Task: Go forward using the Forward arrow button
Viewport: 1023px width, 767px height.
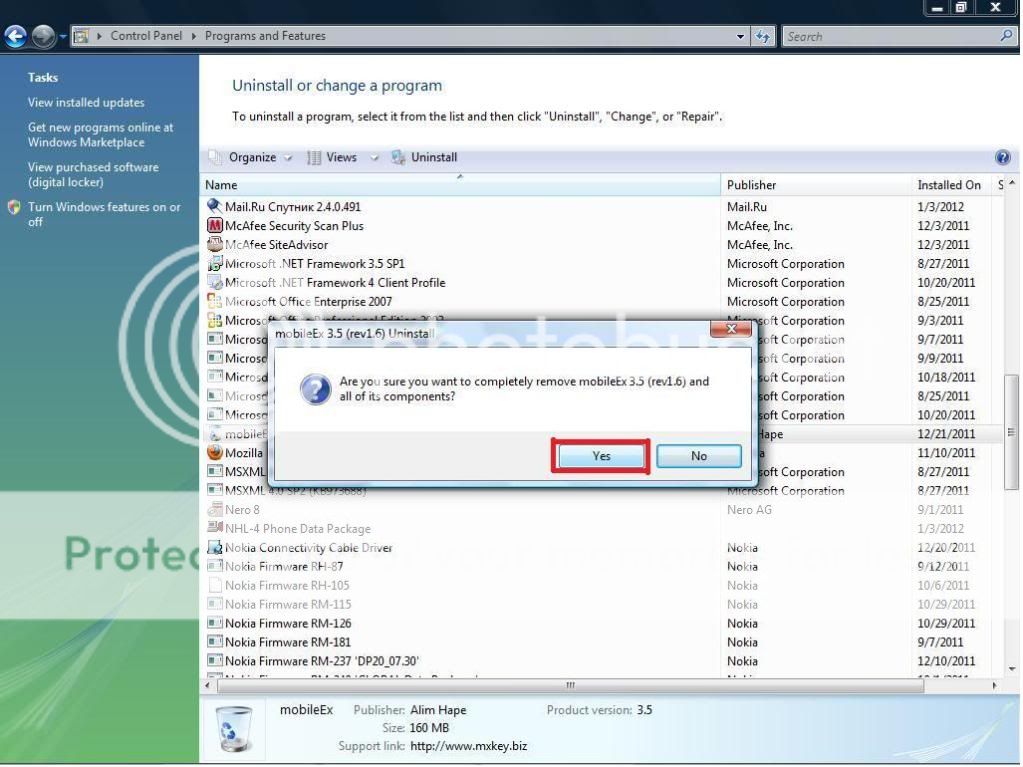Action: pos(44,37)
